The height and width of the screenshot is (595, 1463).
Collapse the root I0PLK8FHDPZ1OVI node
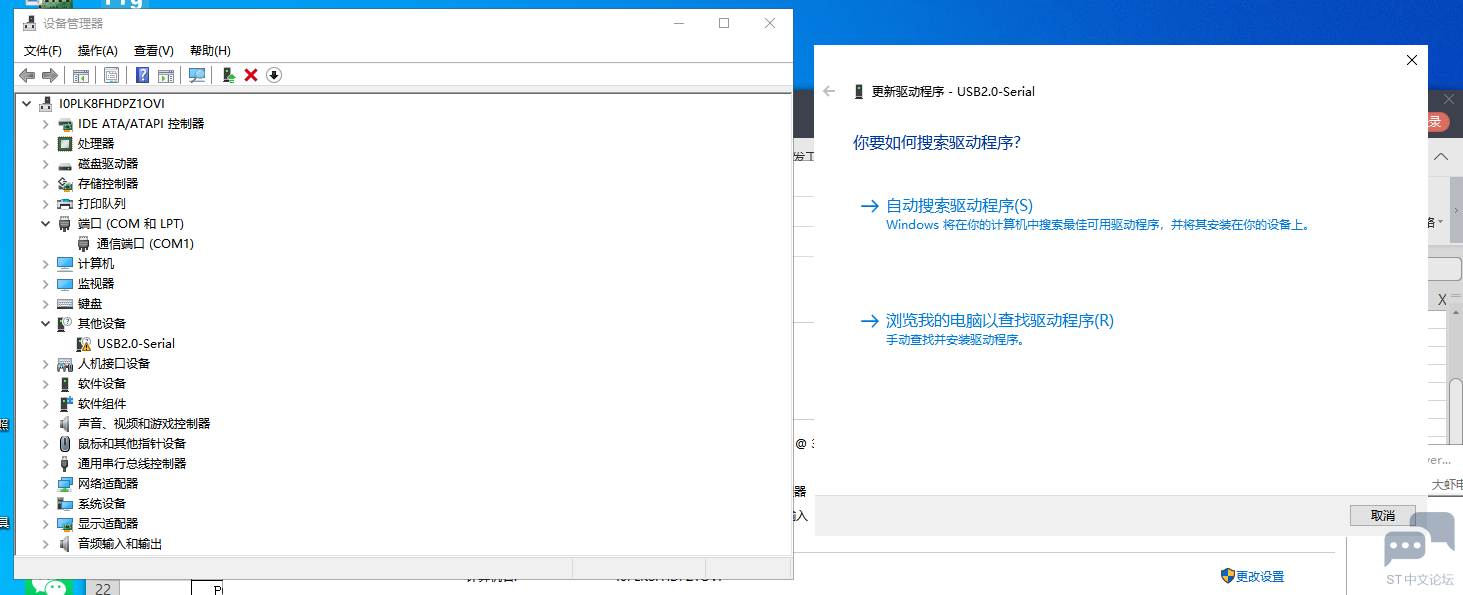(26, 104)
